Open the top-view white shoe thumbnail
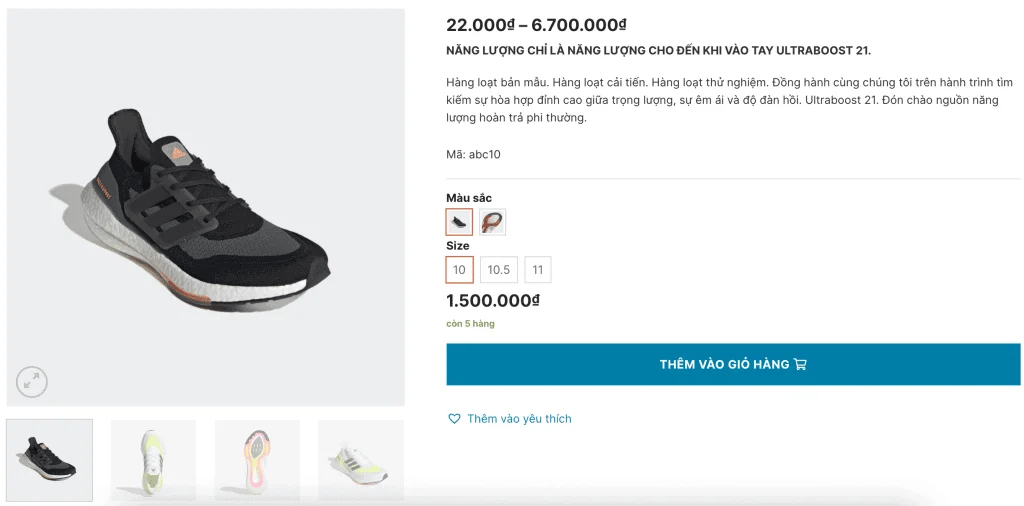 point(153,460)
